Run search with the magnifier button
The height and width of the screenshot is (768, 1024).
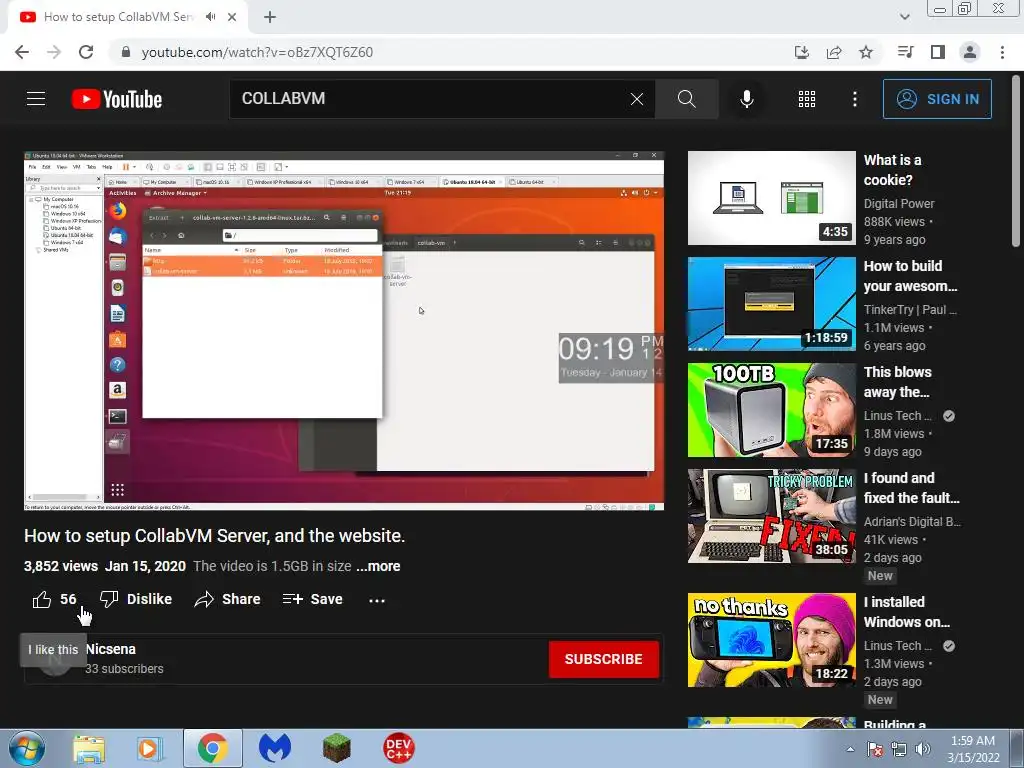[x=686, y=99]
